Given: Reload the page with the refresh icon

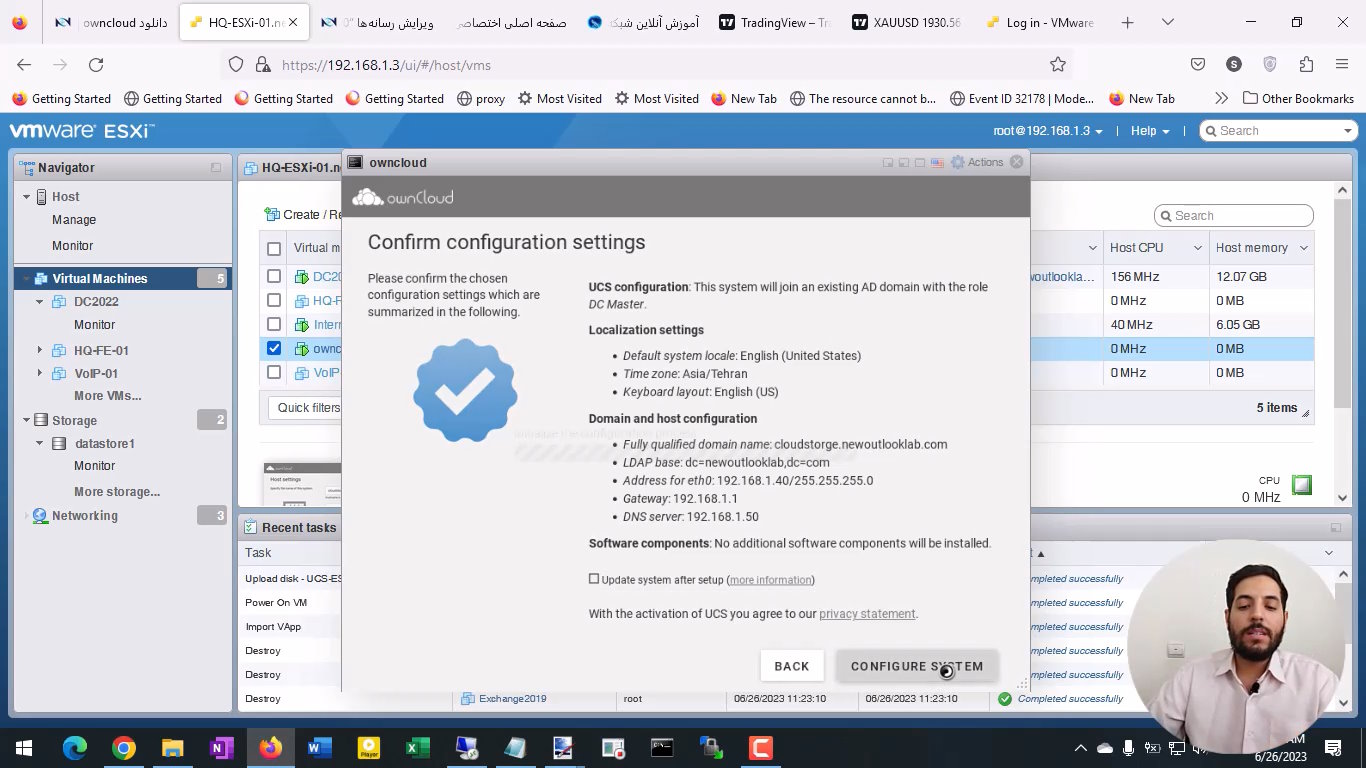Looking at the screenshot, I should tap(96, 65).
